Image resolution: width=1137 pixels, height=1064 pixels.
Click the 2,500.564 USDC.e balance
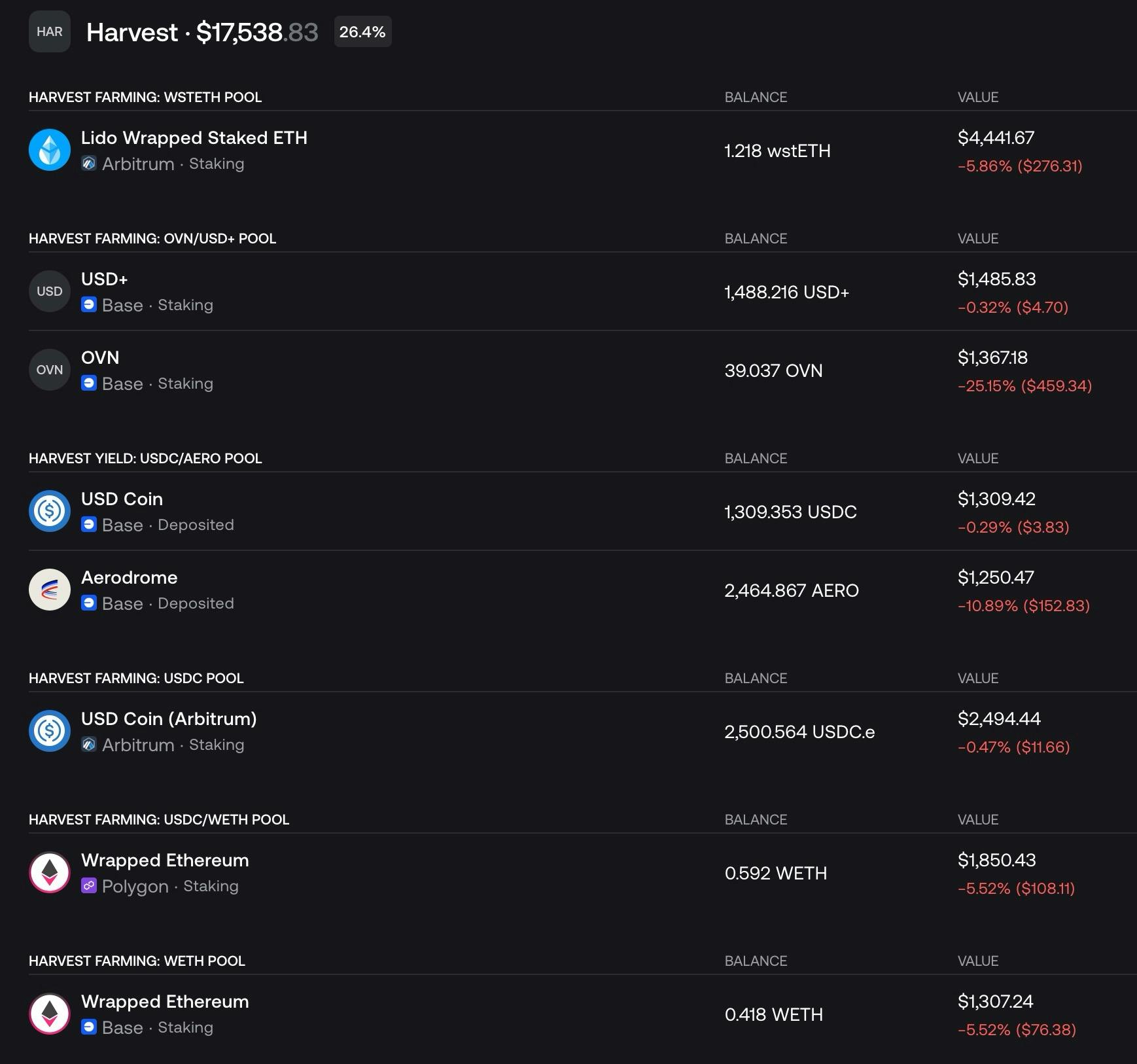click(799, 732)
